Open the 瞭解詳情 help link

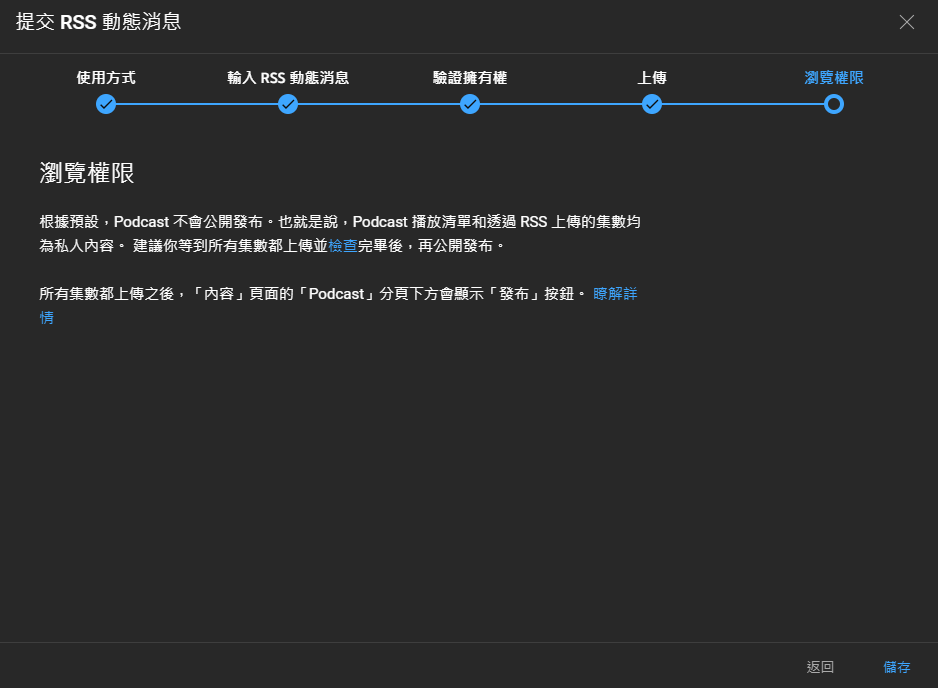615,294
